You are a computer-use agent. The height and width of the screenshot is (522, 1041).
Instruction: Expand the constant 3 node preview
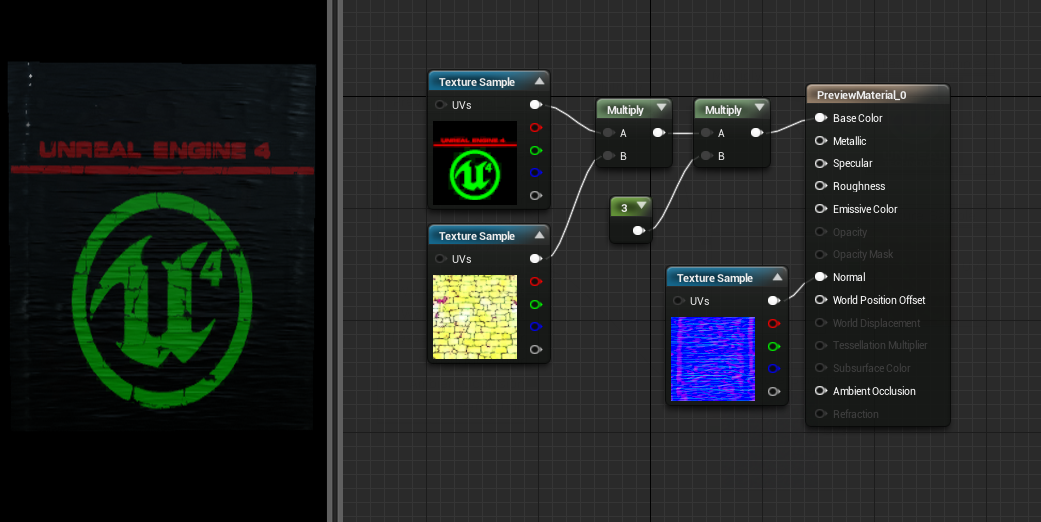(641, 206)
